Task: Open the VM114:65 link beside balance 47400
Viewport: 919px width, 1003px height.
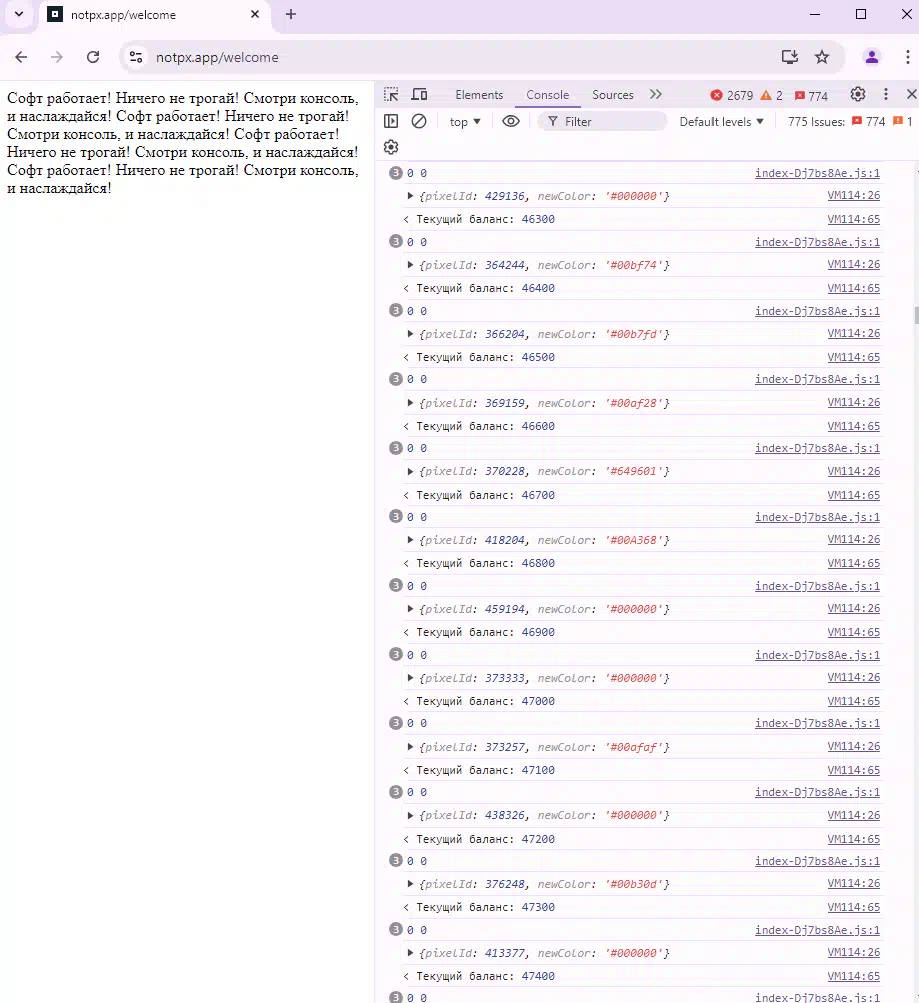Action: coord(854,976)
